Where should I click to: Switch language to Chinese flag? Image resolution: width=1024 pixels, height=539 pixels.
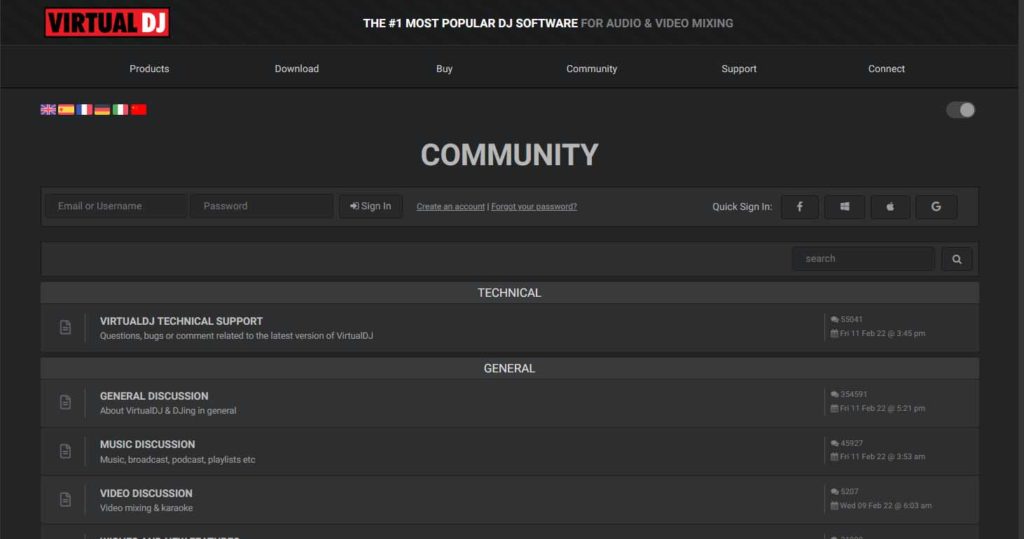click(138, 110)
